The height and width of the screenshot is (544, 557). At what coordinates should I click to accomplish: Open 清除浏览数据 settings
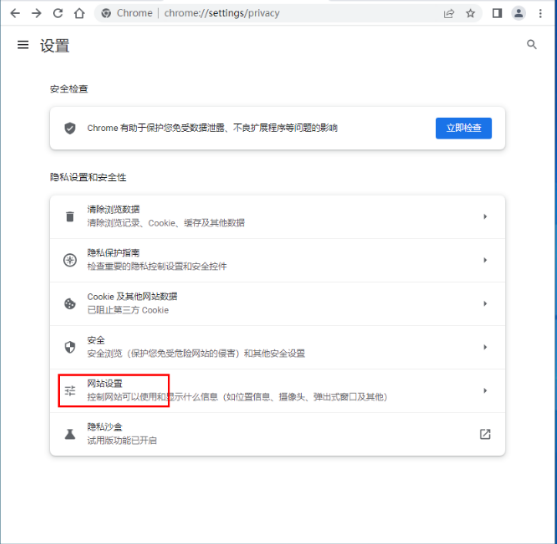(277, 216)
